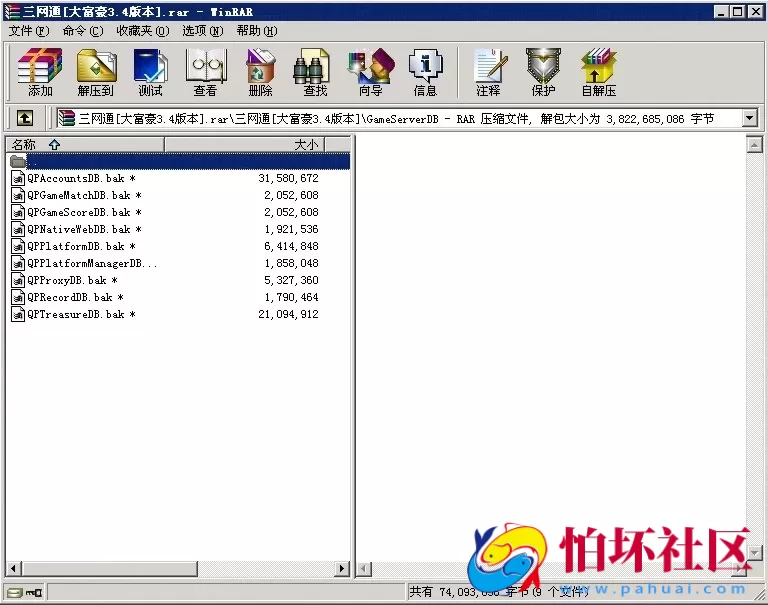Select file QPProxyDB.bak

(72, 280)
